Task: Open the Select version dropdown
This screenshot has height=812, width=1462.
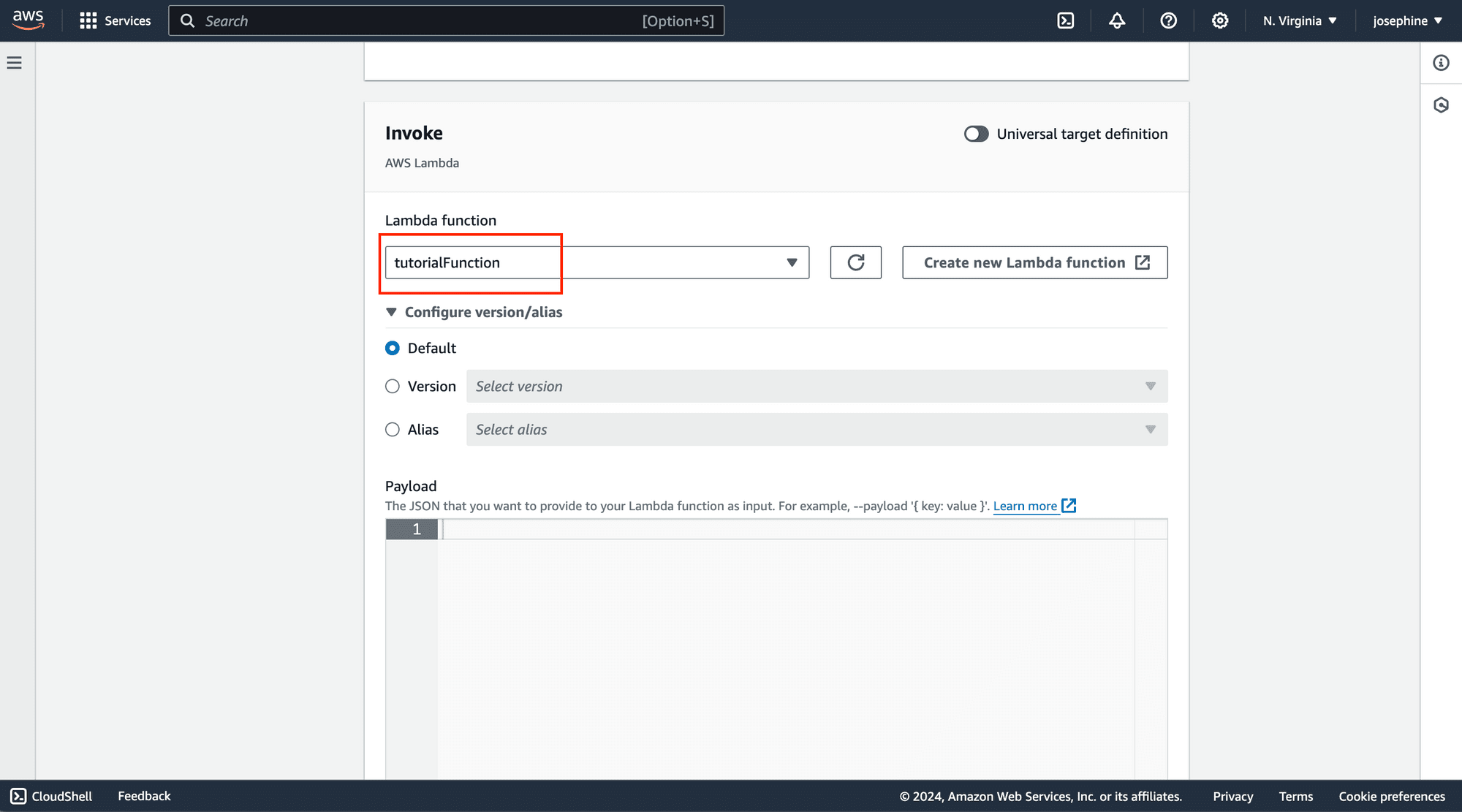Action: 817,386
